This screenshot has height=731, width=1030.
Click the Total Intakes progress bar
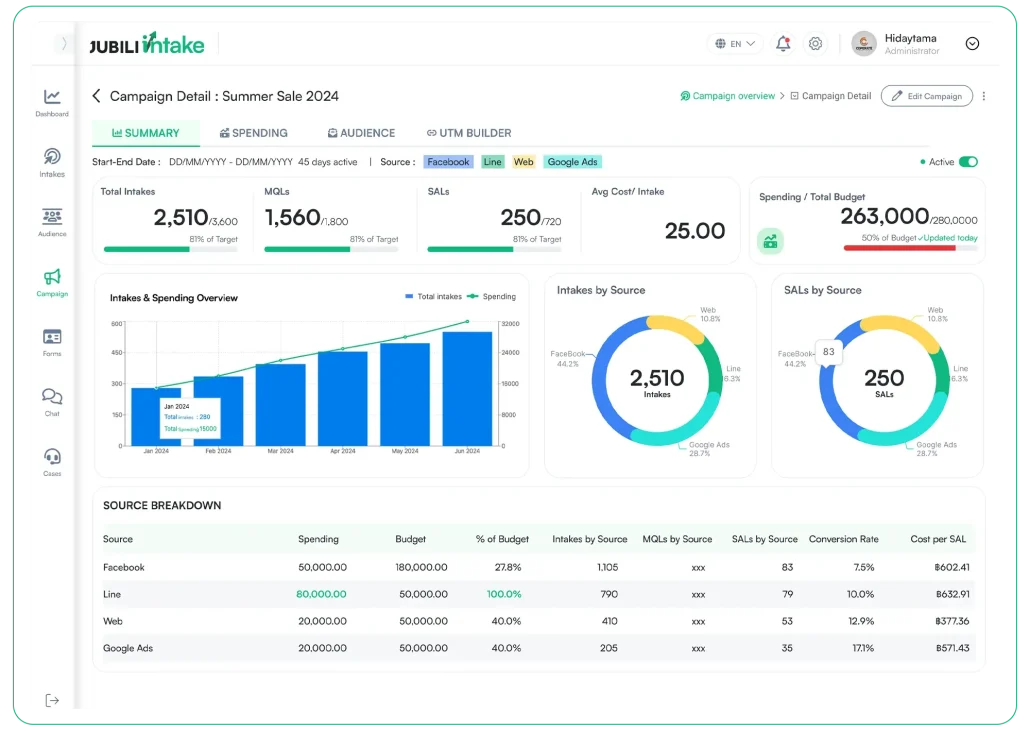(x=170, y=250)
